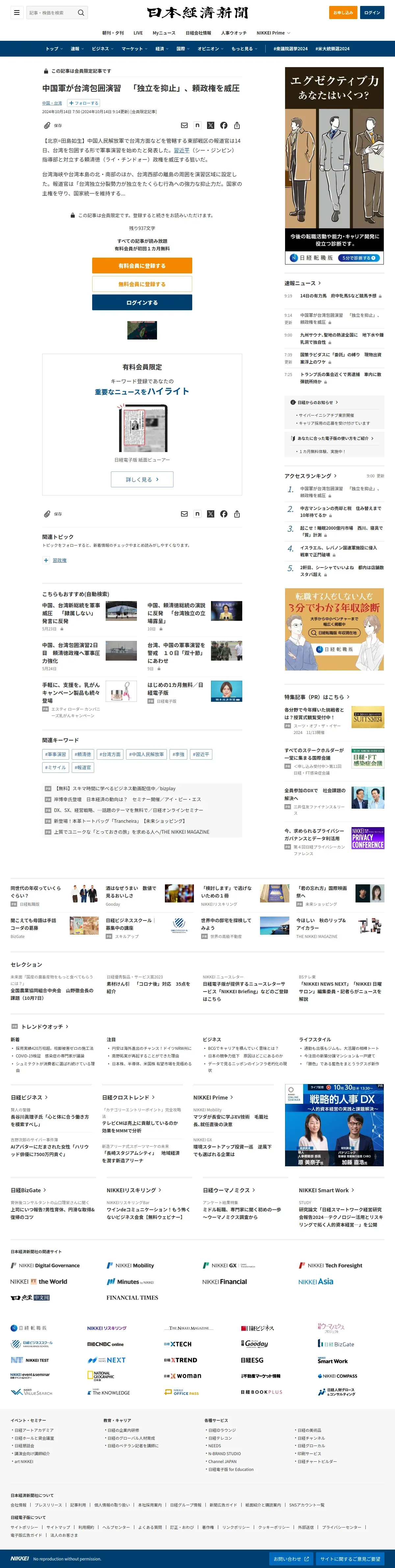
Task: Click the orange お申し込み button
Action: point(343,12)
